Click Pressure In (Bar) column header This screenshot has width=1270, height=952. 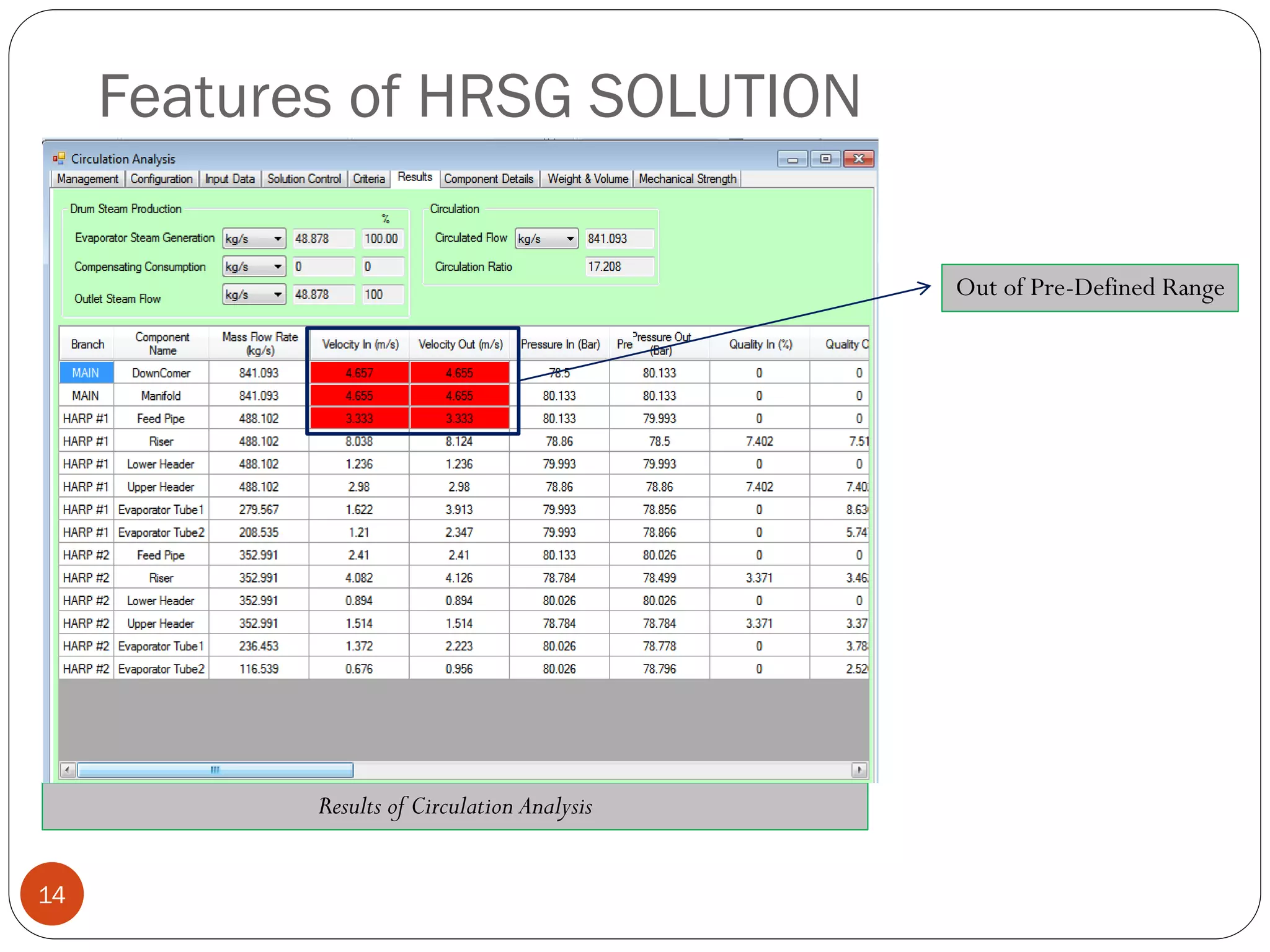(x=560, y=344)
